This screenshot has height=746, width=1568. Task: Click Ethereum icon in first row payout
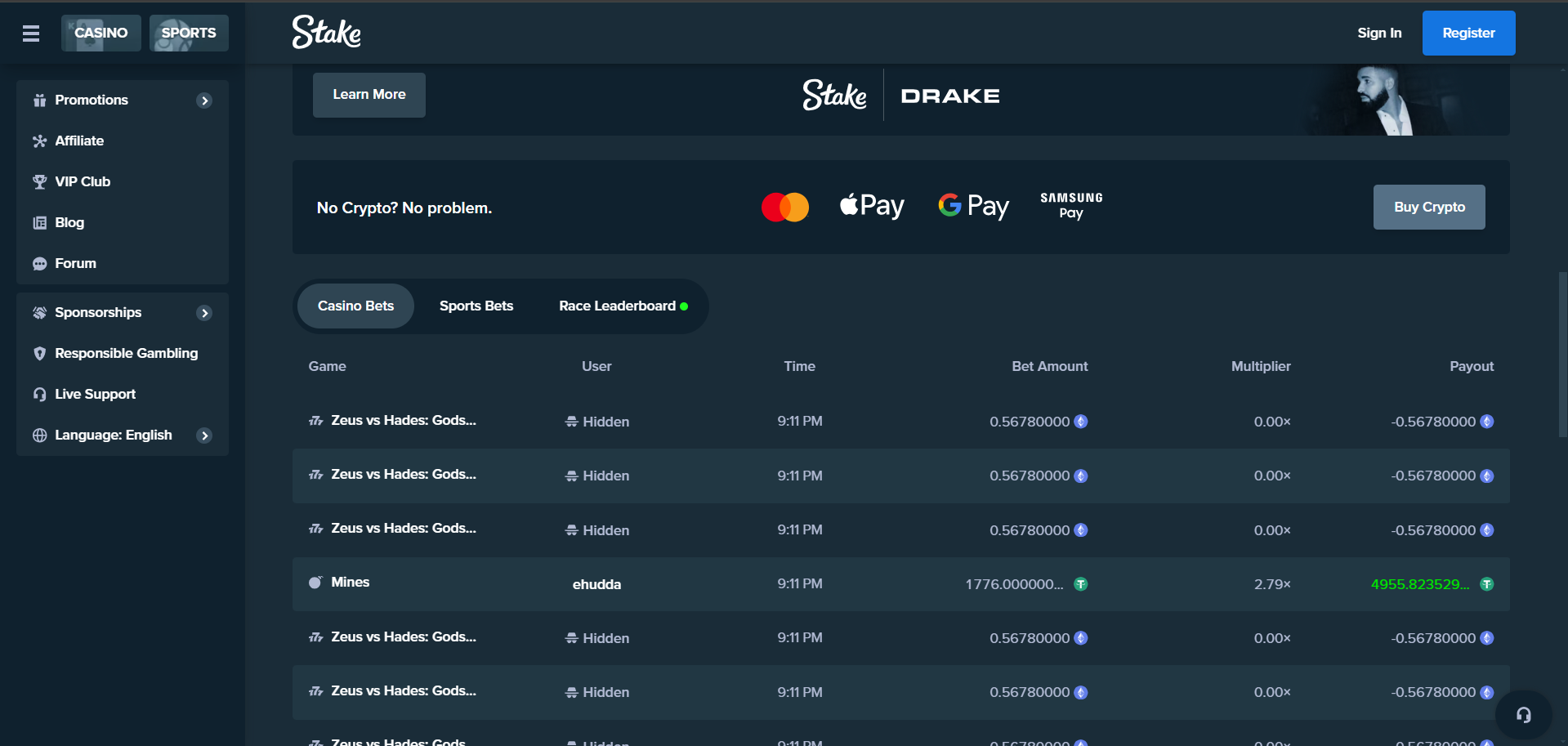click(x=1487, y=422)
